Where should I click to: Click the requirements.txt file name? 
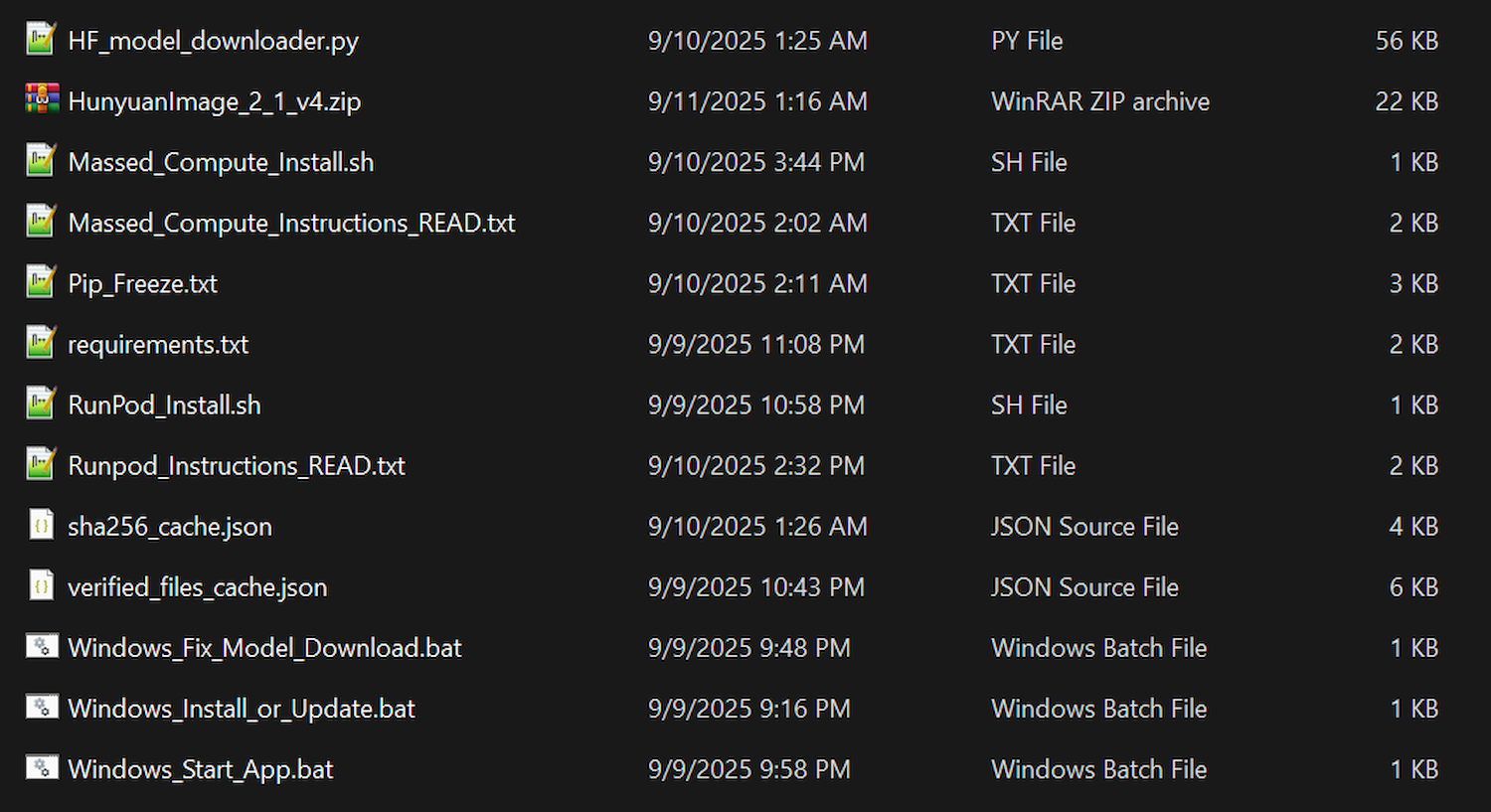(158, 344)
